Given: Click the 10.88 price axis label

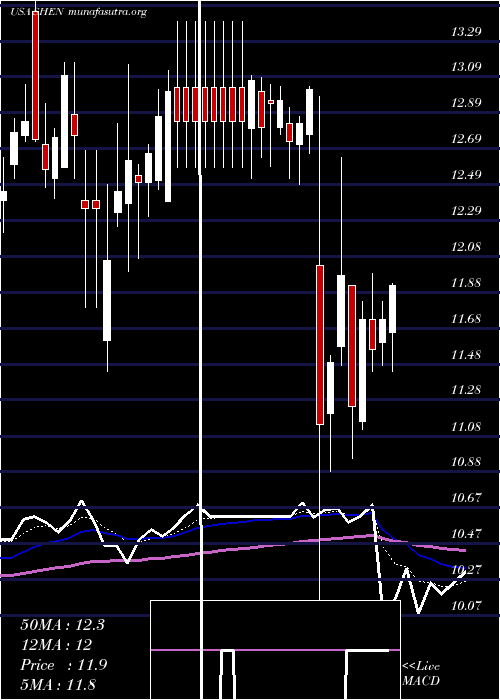Looking at the screenshot, I should 466,462.
